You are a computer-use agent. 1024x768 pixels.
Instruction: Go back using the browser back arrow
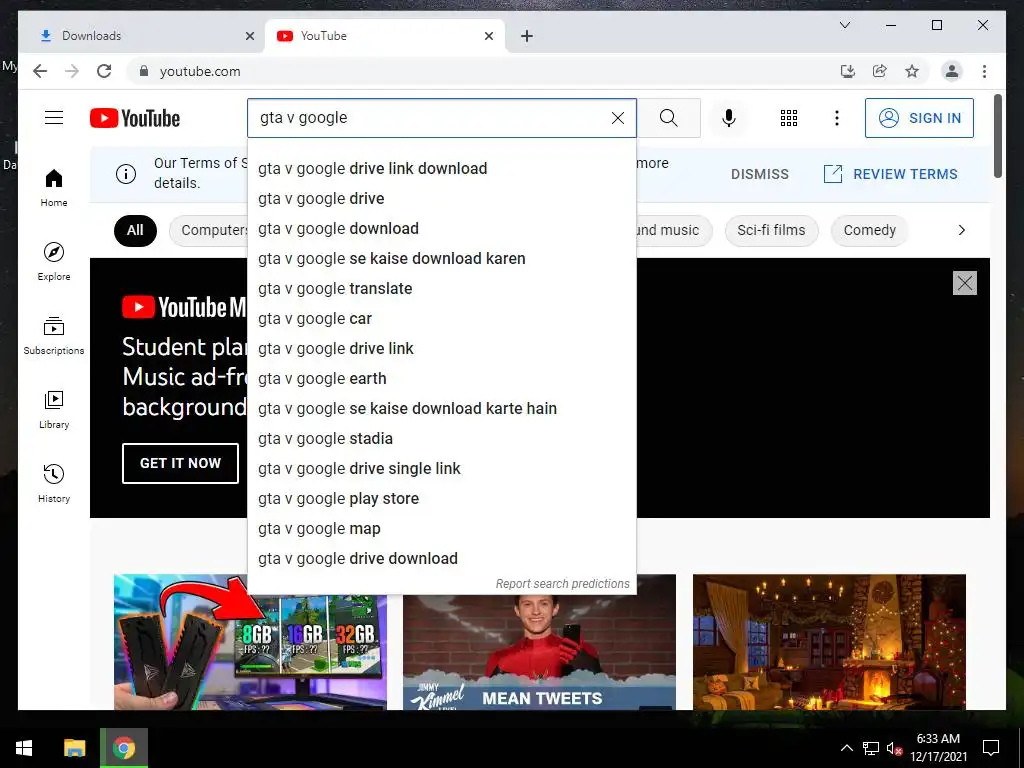[40, 71]
